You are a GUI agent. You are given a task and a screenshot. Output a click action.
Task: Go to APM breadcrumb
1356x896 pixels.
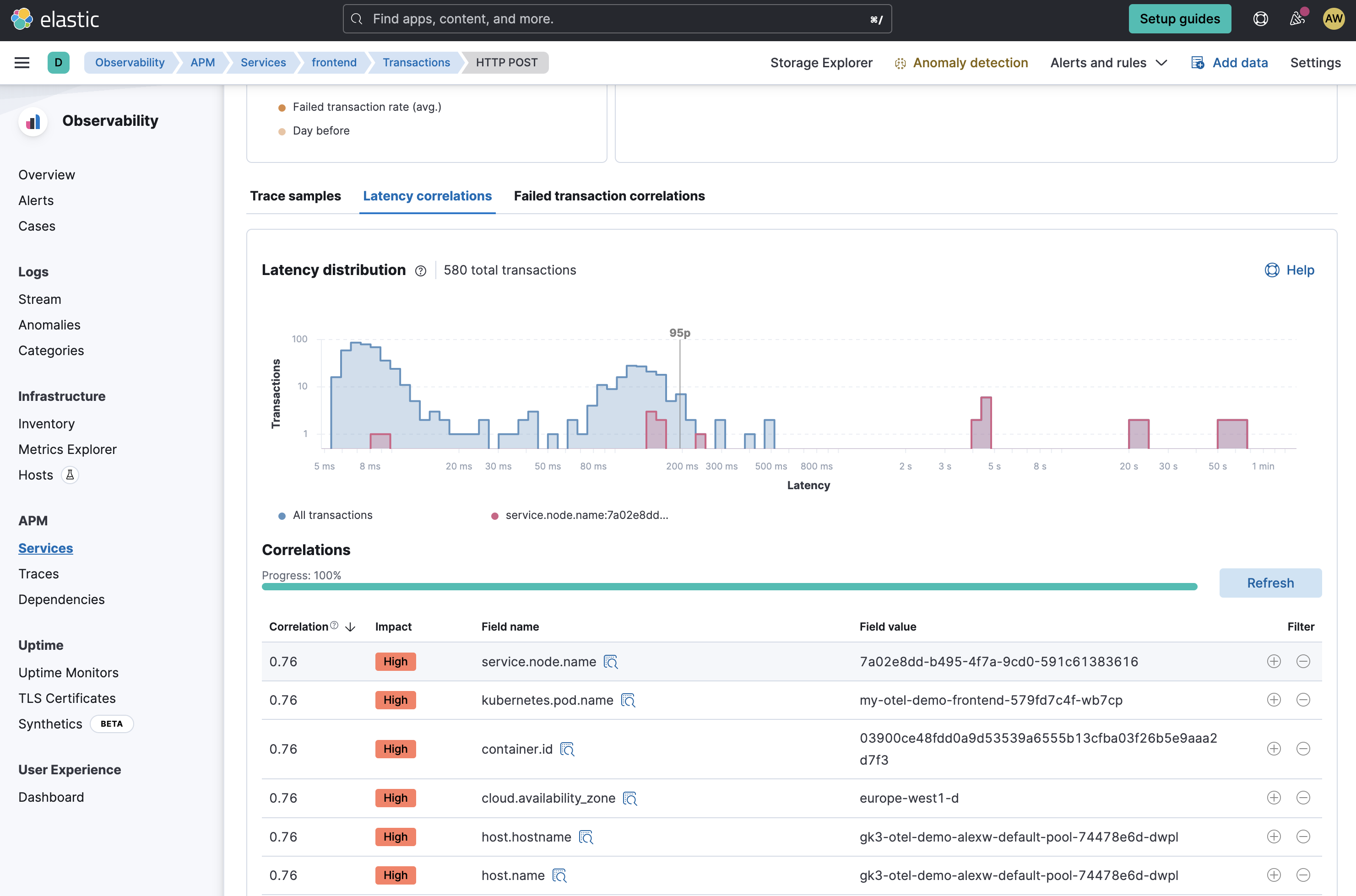pos(202,63)
